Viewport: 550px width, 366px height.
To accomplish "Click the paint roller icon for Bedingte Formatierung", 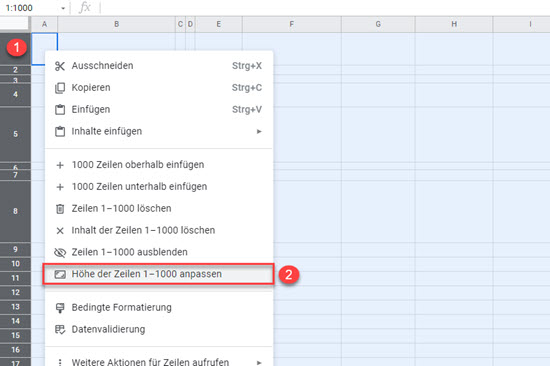I will pos(60,308).
